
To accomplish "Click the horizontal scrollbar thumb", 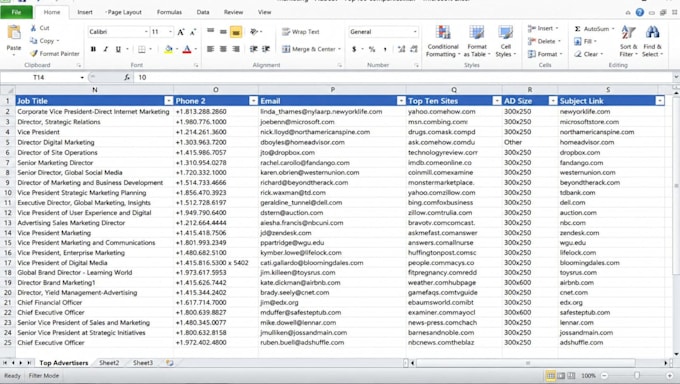I will click(526, 363).
